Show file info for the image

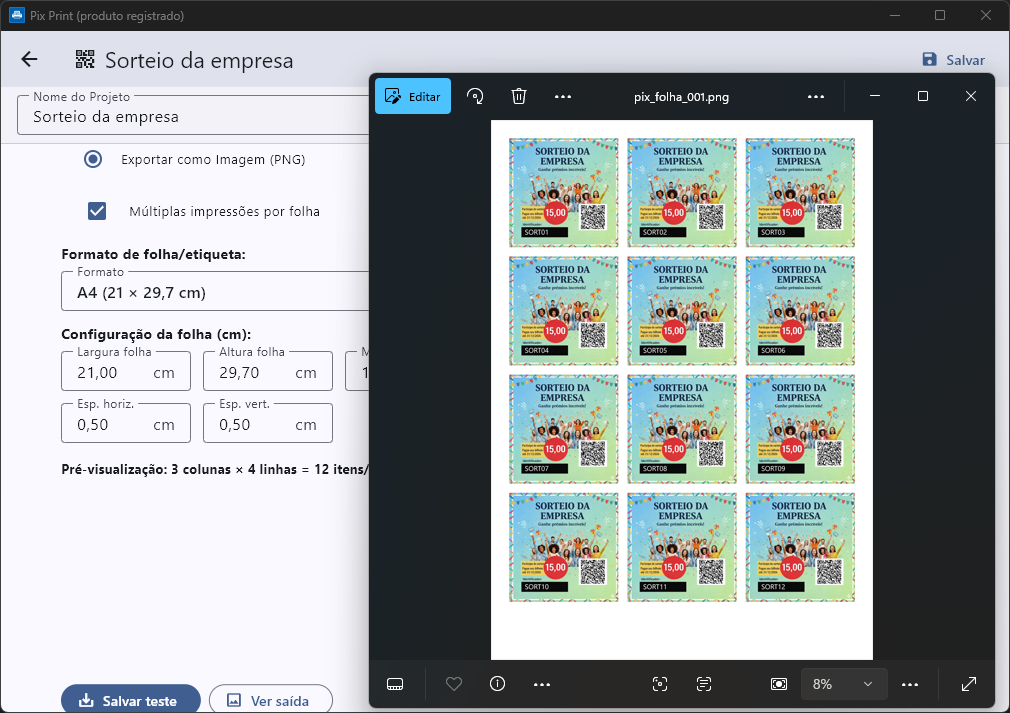pyautogui.click(x=497, y=684)
